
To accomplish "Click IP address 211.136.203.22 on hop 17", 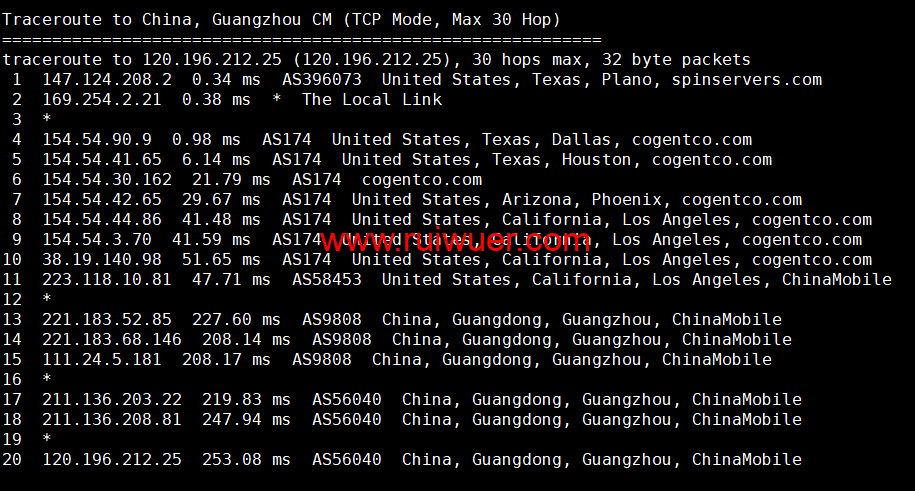I will pyautogui.click(x=111, y=400).
